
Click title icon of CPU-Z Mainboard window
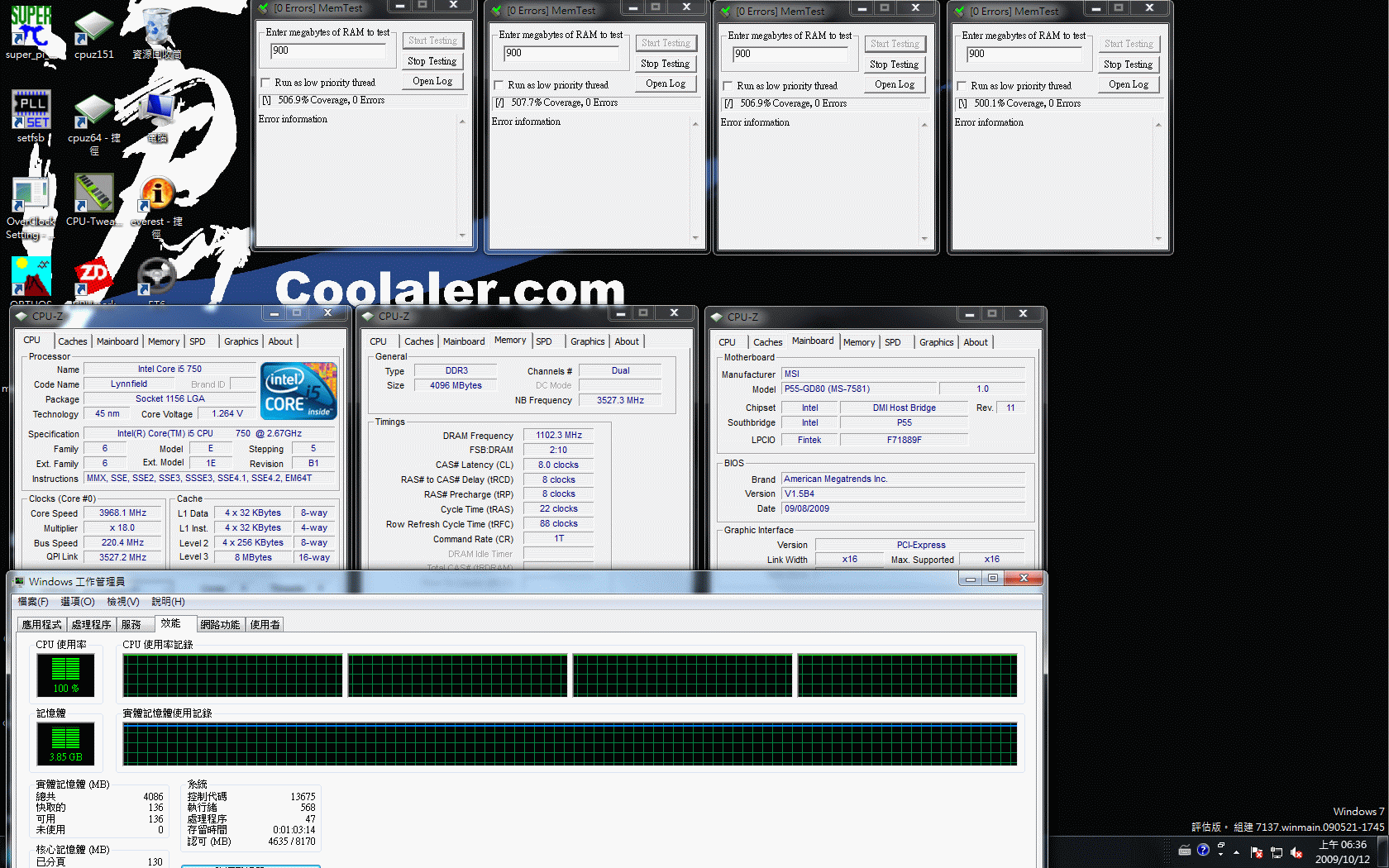pos(716,317)
